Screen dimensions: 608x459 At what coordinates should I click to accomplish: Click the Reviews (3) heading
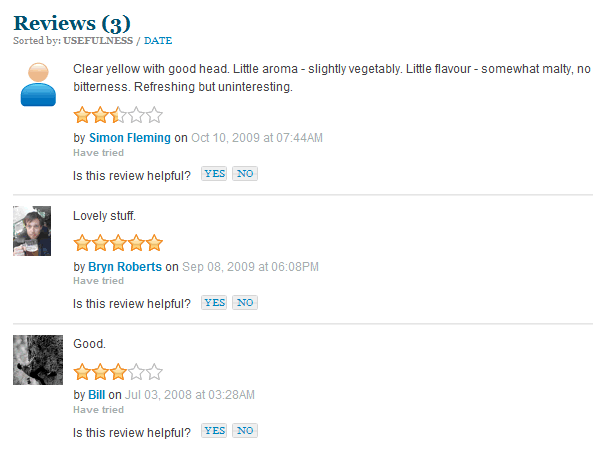[71, 23]
